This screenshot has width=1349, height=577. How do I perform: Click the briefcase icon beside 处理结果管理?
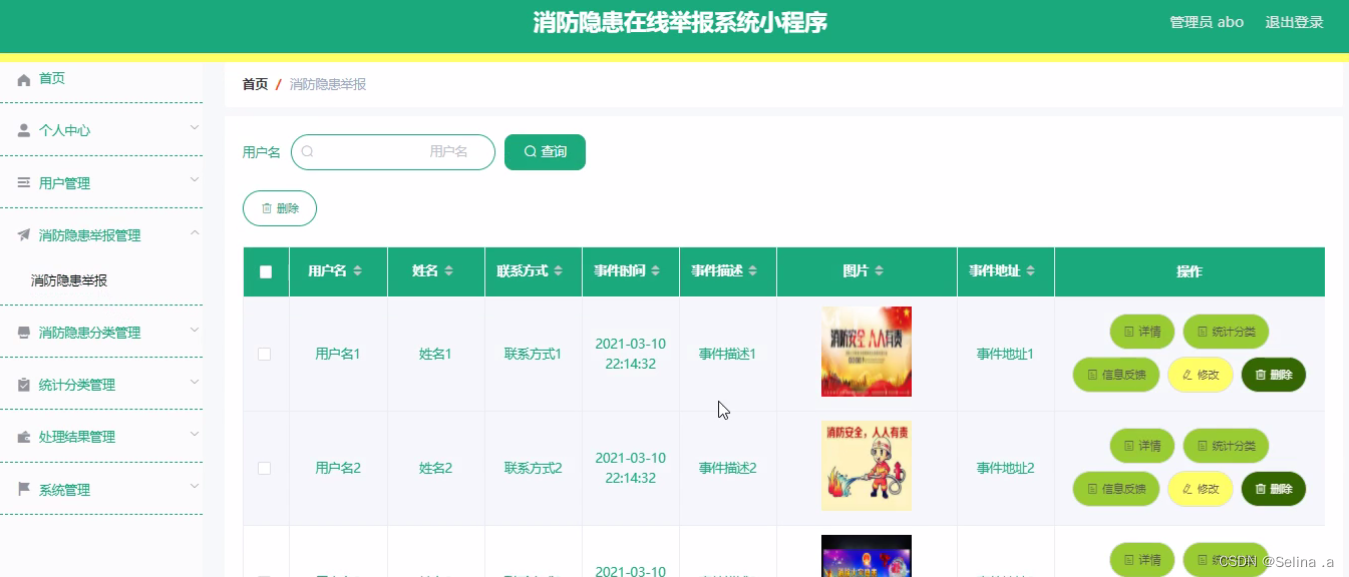point(24,437)
